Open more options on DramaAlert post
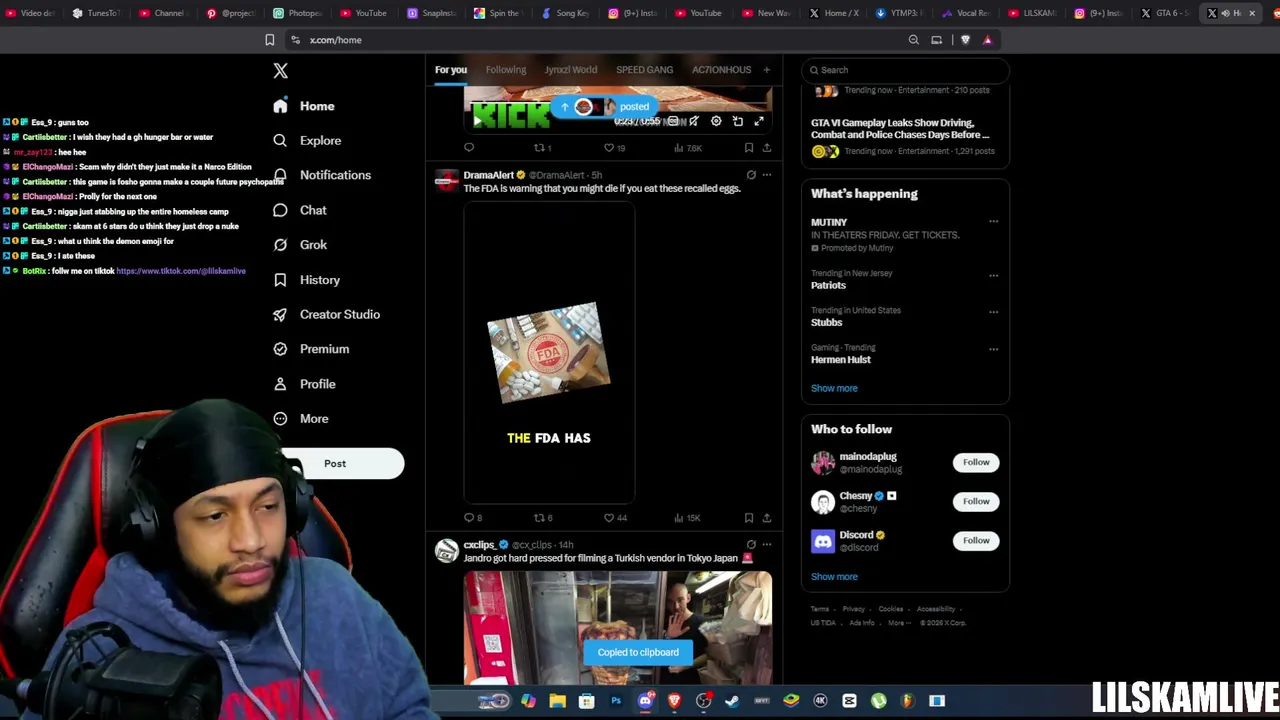1280x720 pixels. (x=767, y=175)
